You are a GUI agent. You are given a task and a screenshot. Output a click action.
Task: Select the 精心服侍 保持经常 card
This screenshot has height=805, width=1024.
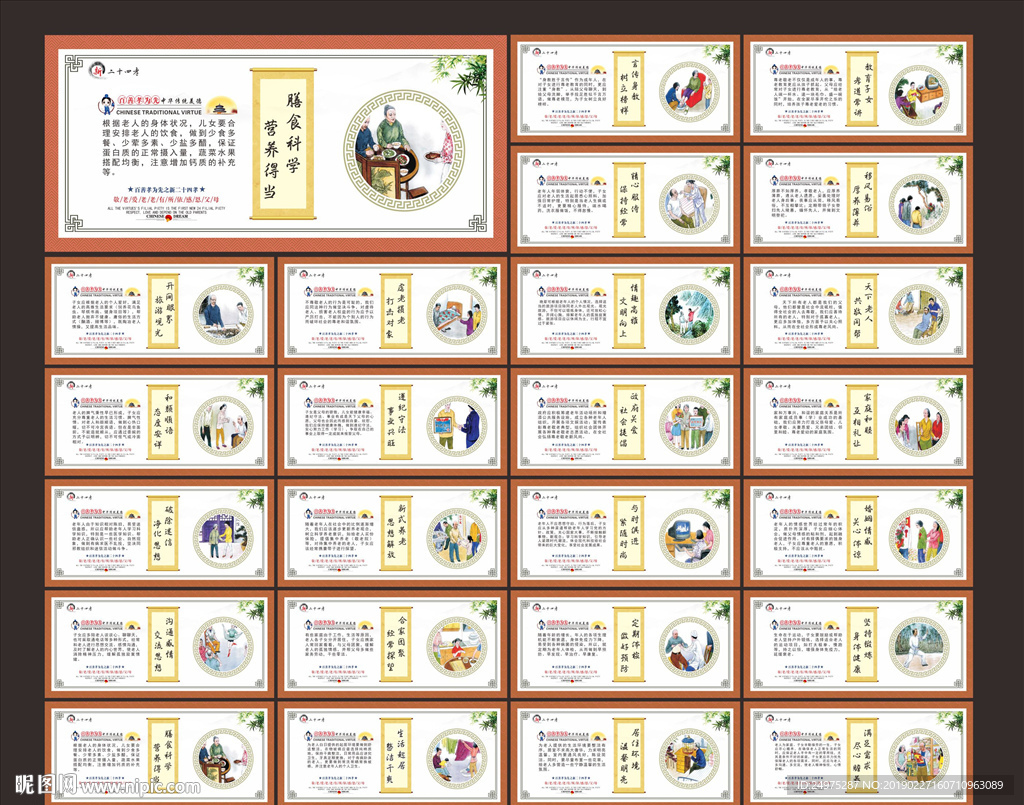(625, 199)
